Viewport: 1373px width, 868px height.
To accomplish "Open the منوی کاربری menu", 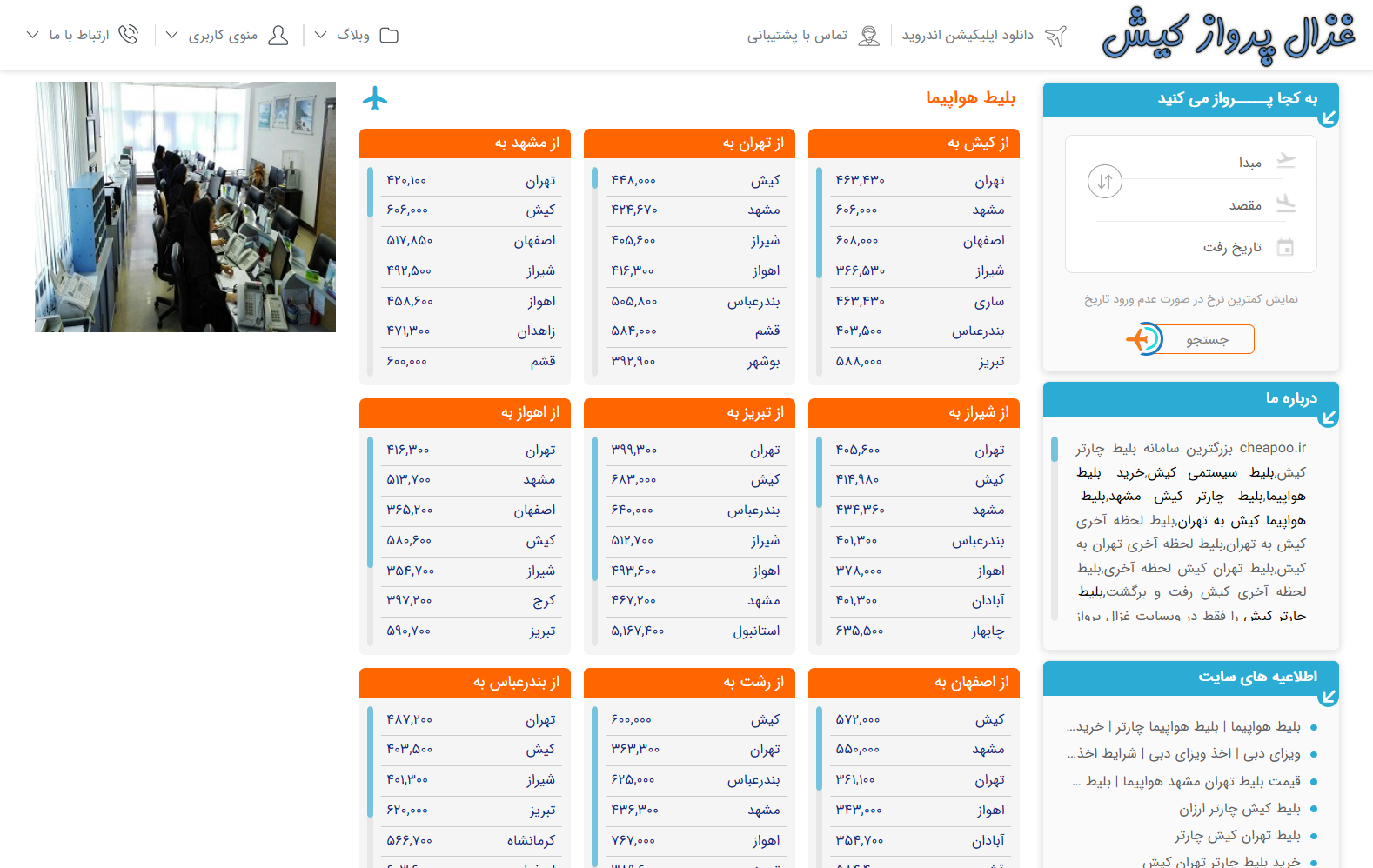I will click(x=224, y=36).
